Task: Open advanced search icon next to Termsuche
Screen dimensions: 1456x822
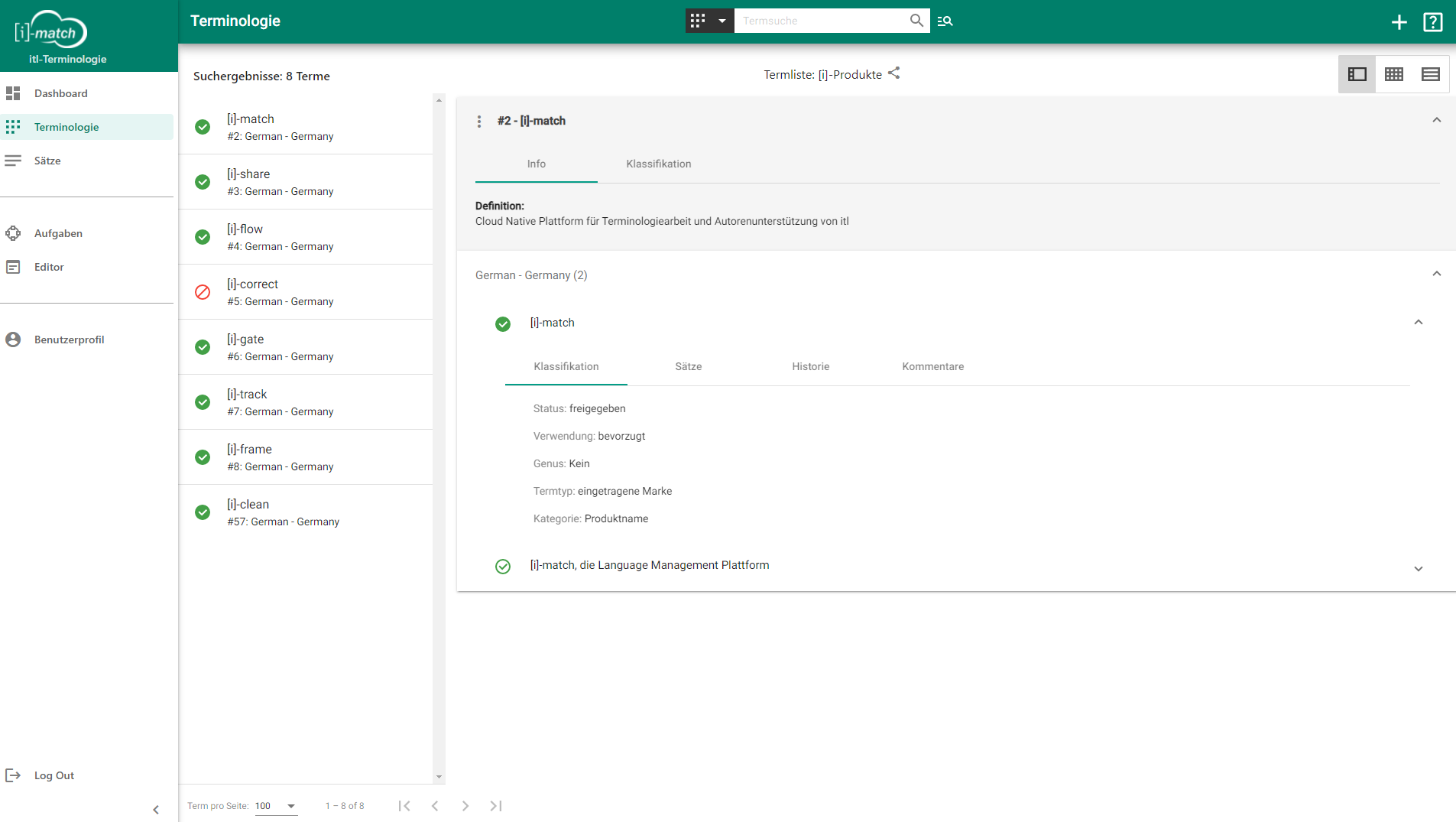Action: coord(945,21)
